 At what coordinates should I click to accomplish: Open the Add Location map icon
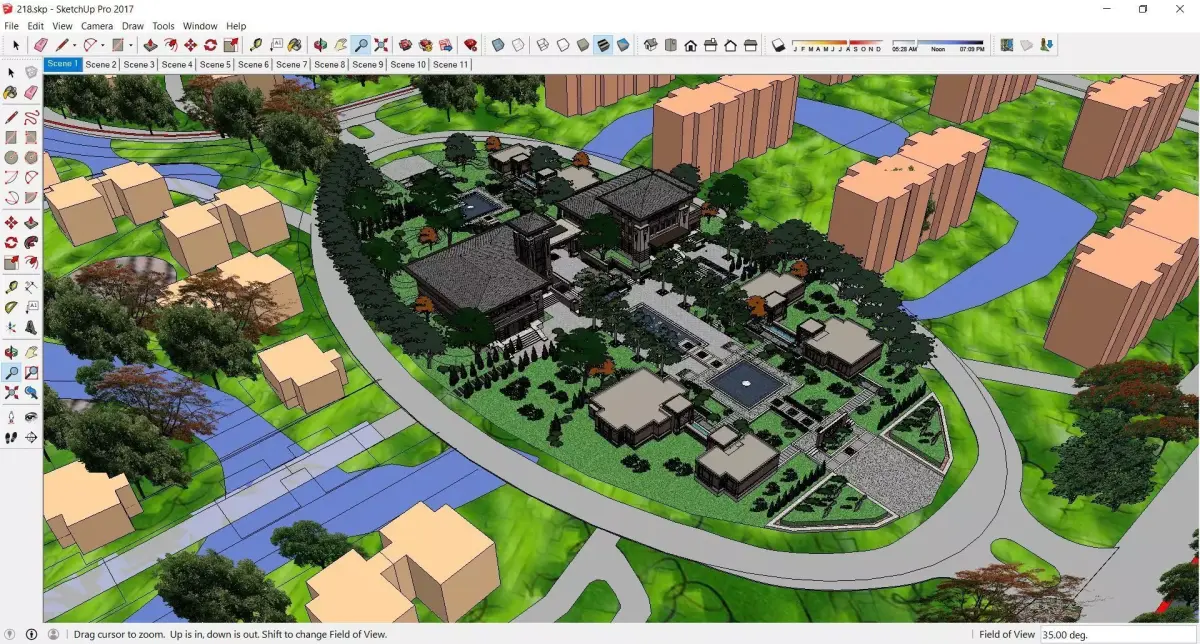point(1008,45)
